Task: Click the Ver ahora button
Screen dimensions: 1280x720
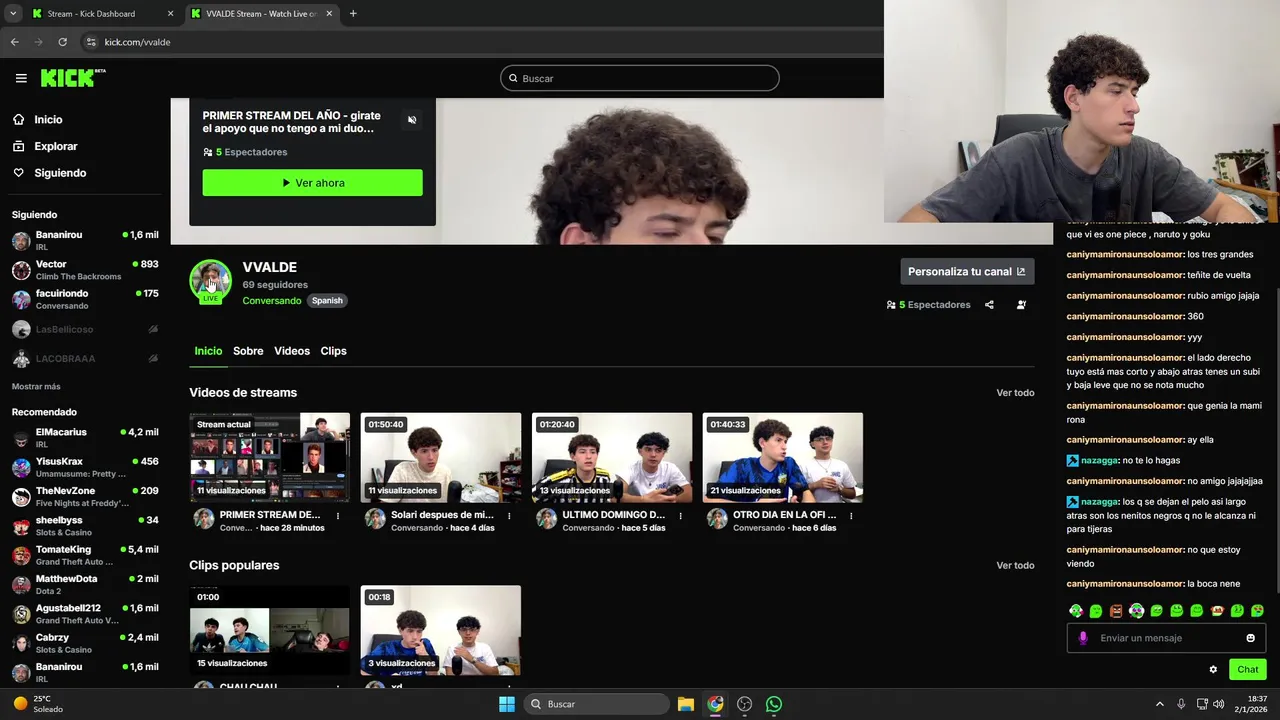Action: pyautogui.click(x=312, y=183)
